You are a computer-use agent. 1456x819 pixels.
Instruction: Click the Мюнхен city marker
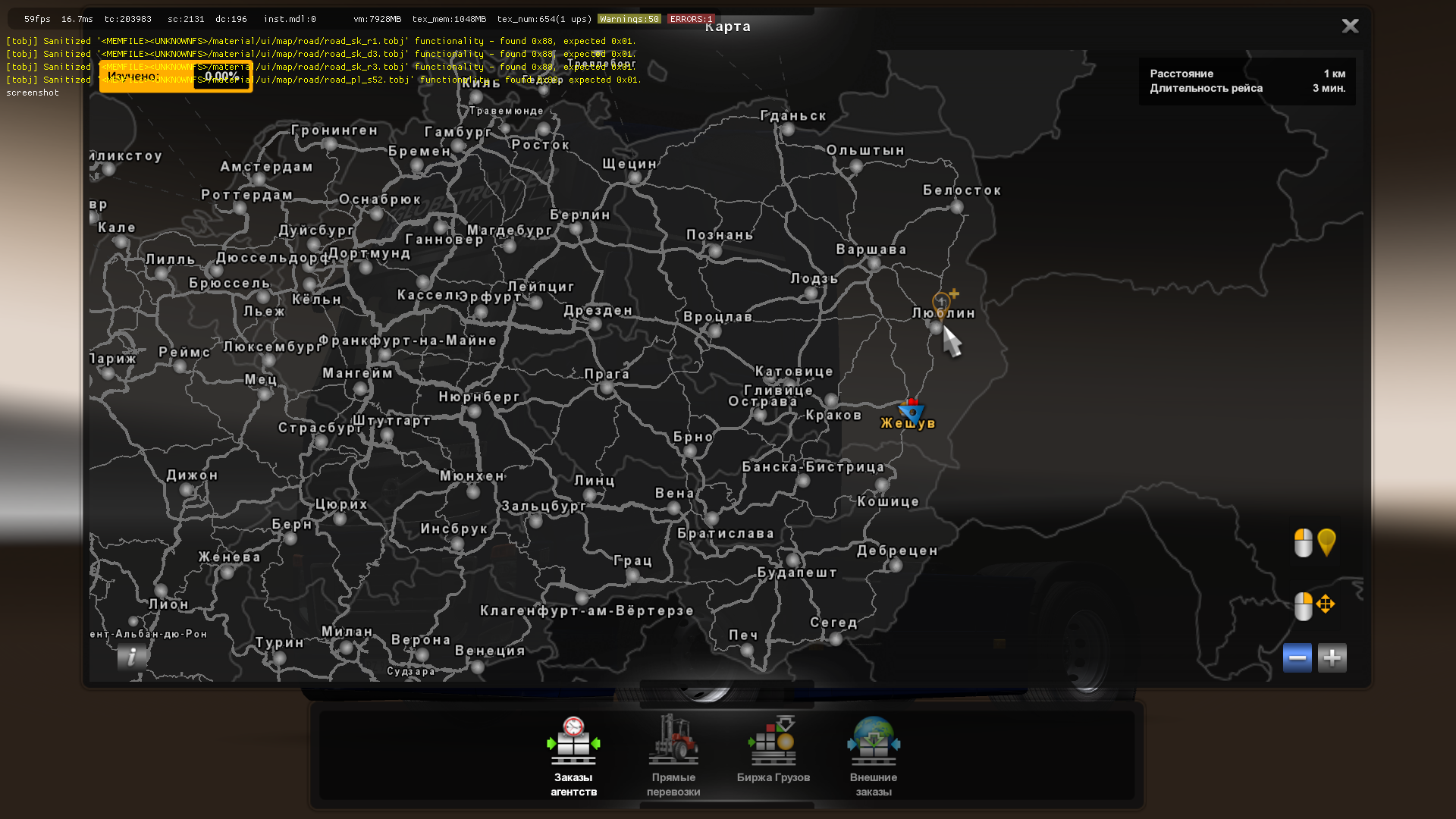[473, 491]
